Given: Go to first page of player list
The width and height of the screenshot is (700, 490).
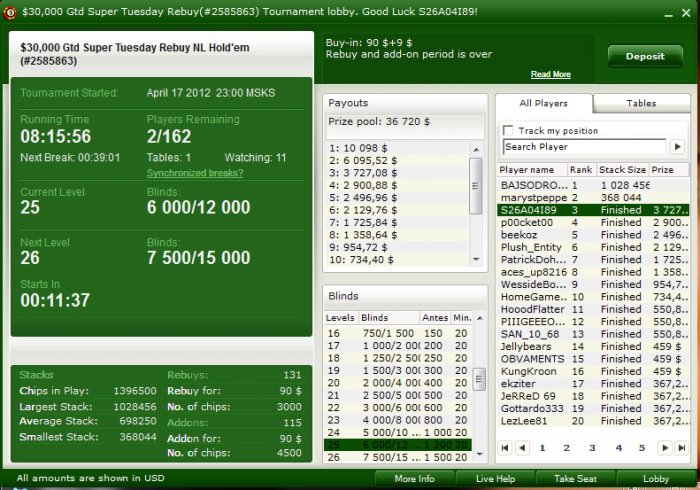Looking at the screenshot, I should (x=505, y=448).
